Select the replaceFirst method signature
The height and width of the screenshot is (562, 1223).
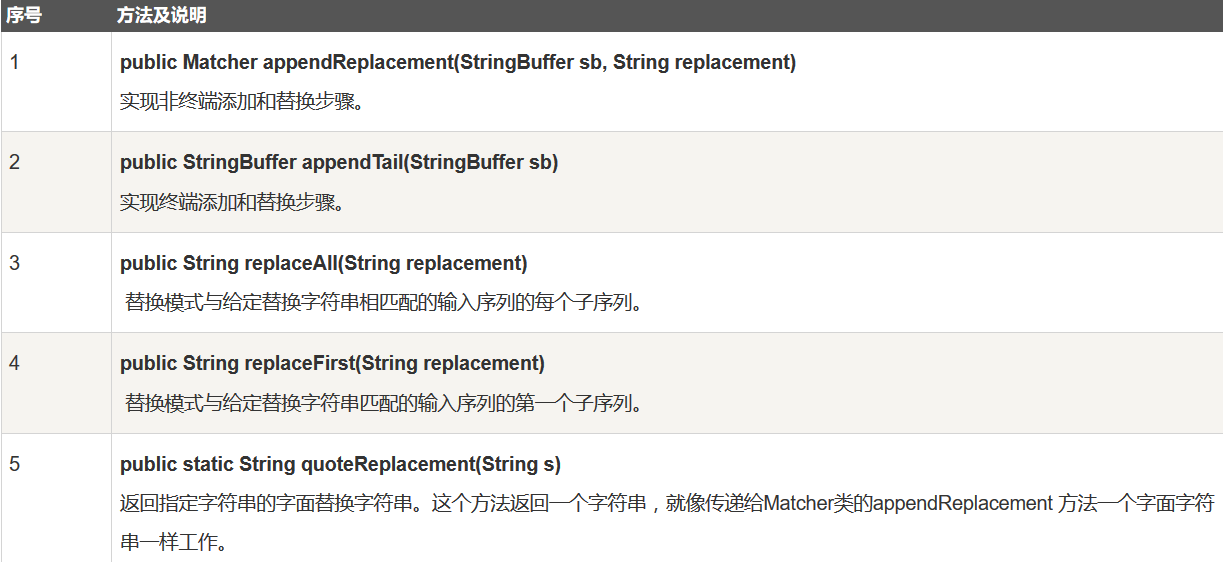(x=333, y=363)
